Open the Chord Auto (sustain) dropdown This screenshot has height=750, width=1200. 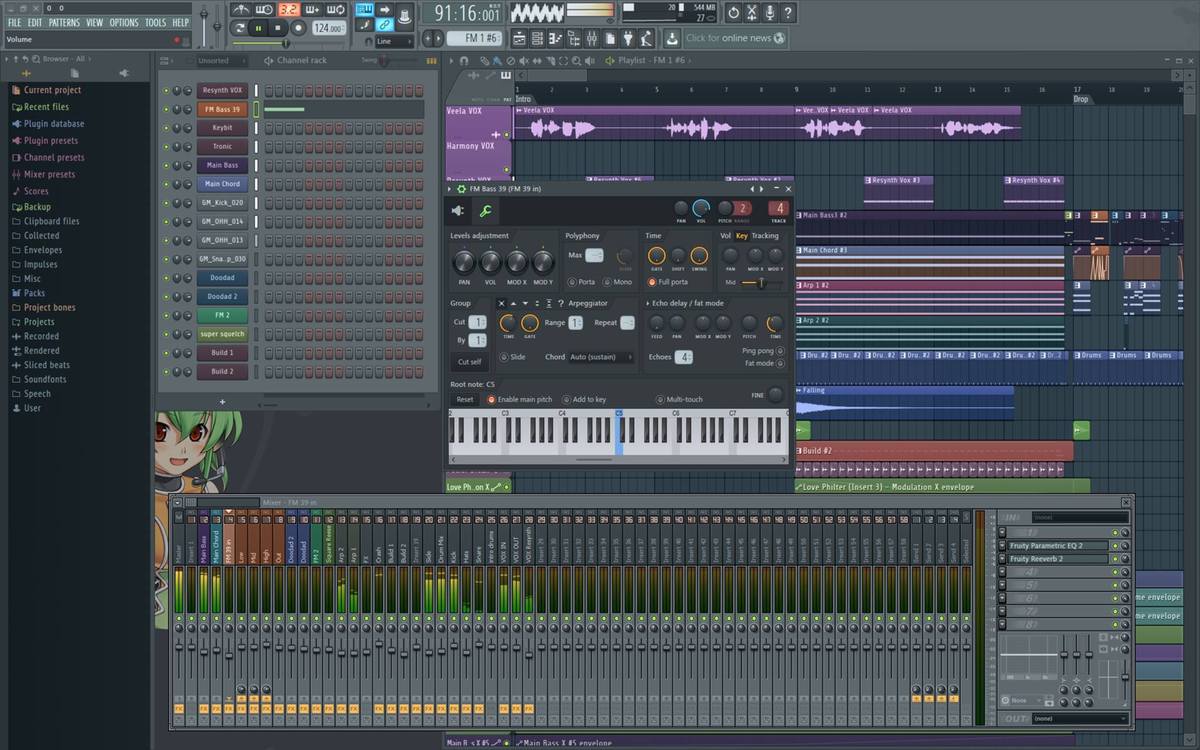click(602, 357)
